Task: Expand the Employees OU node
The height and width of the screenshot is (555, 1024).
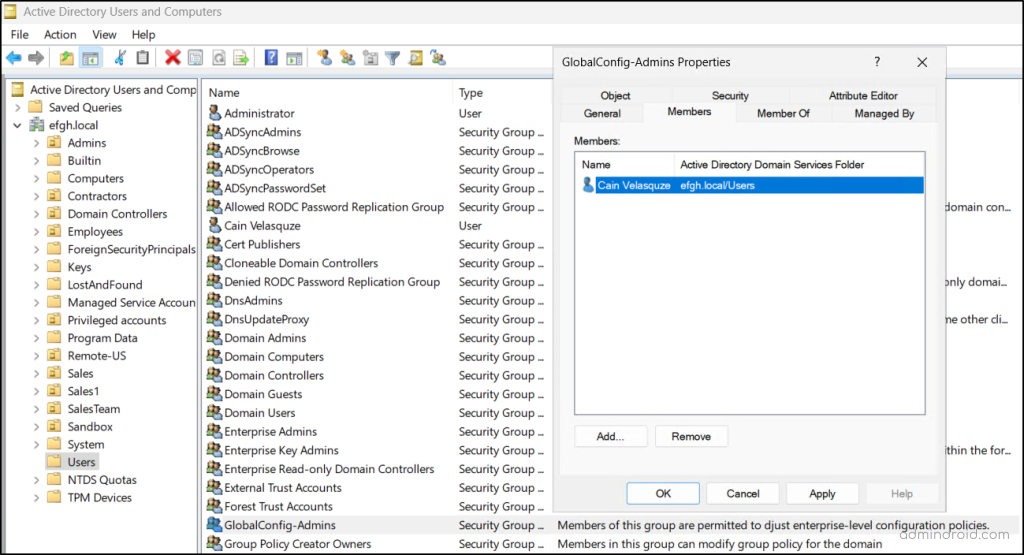Action: (x=37, y=232)
